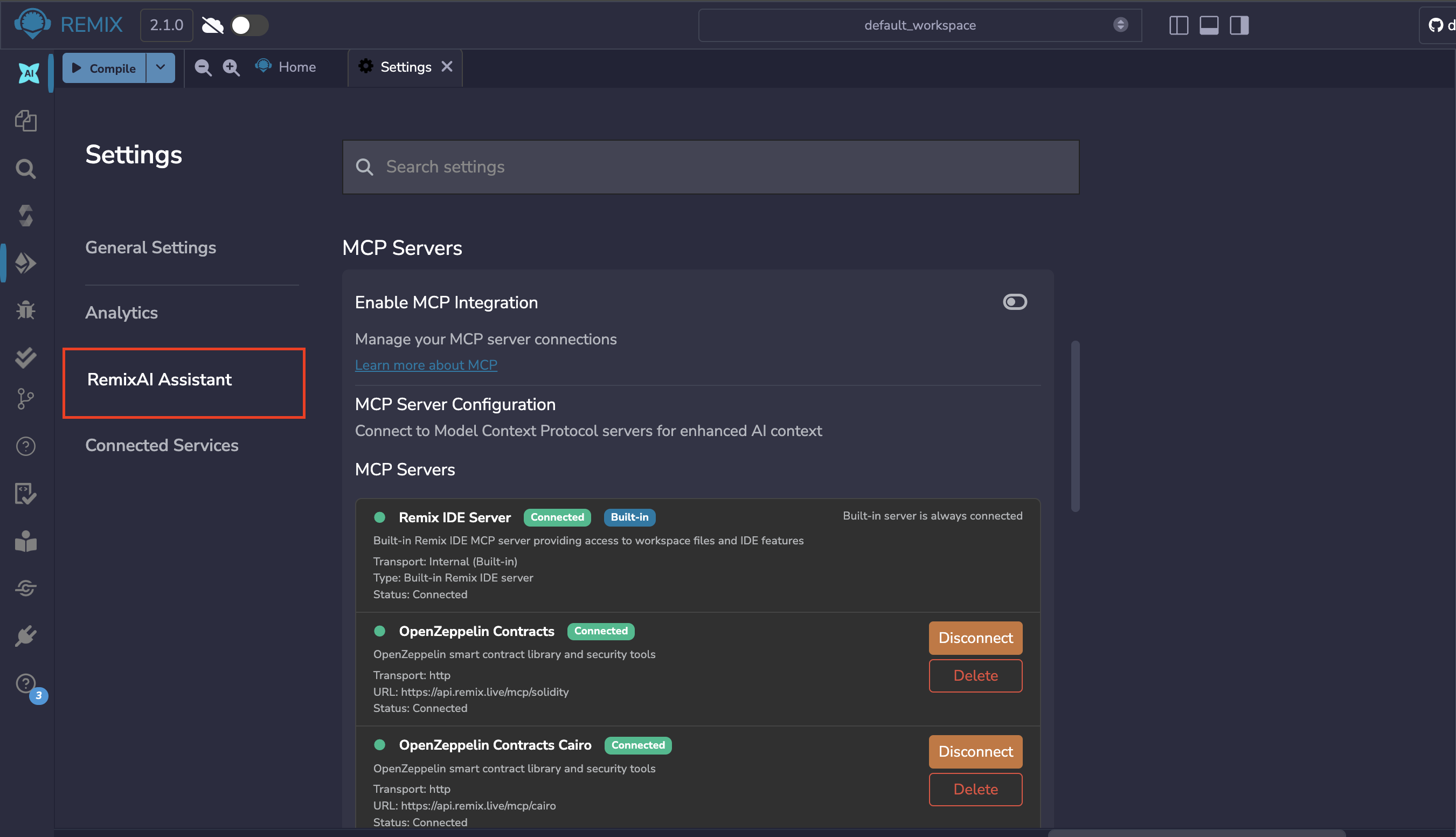The image size is (1456, 837).
Task: Open the Plugin Manager plug icon
Action: click(26, 637)
